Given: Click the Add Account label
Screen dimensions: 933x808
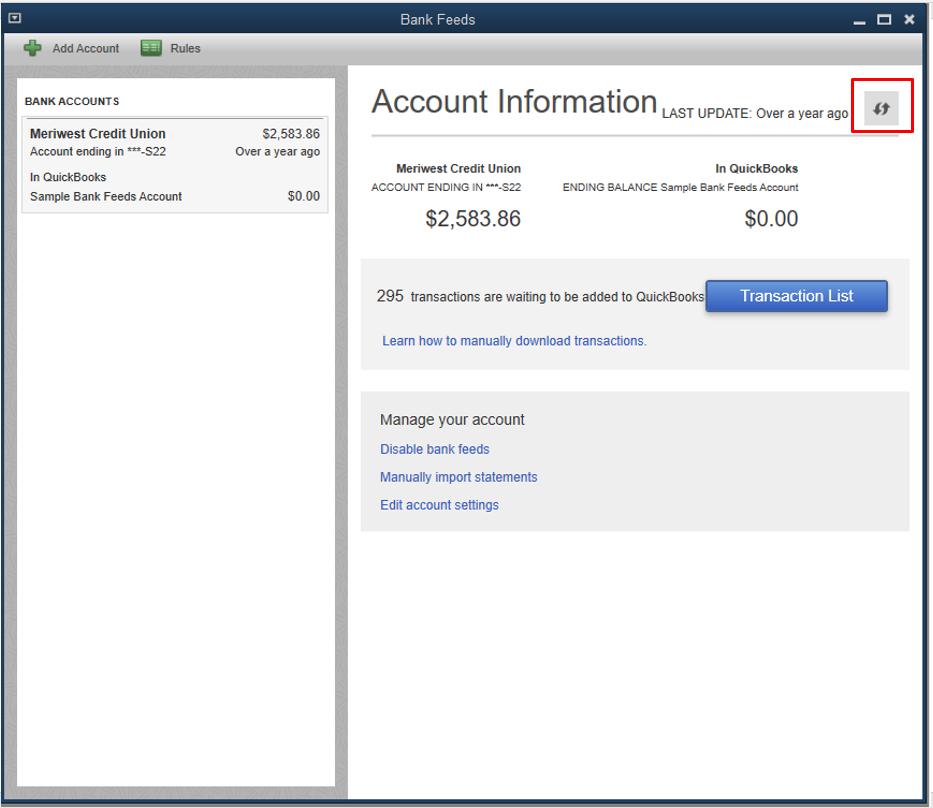Looking at the screenshot, I should point(86,48).
